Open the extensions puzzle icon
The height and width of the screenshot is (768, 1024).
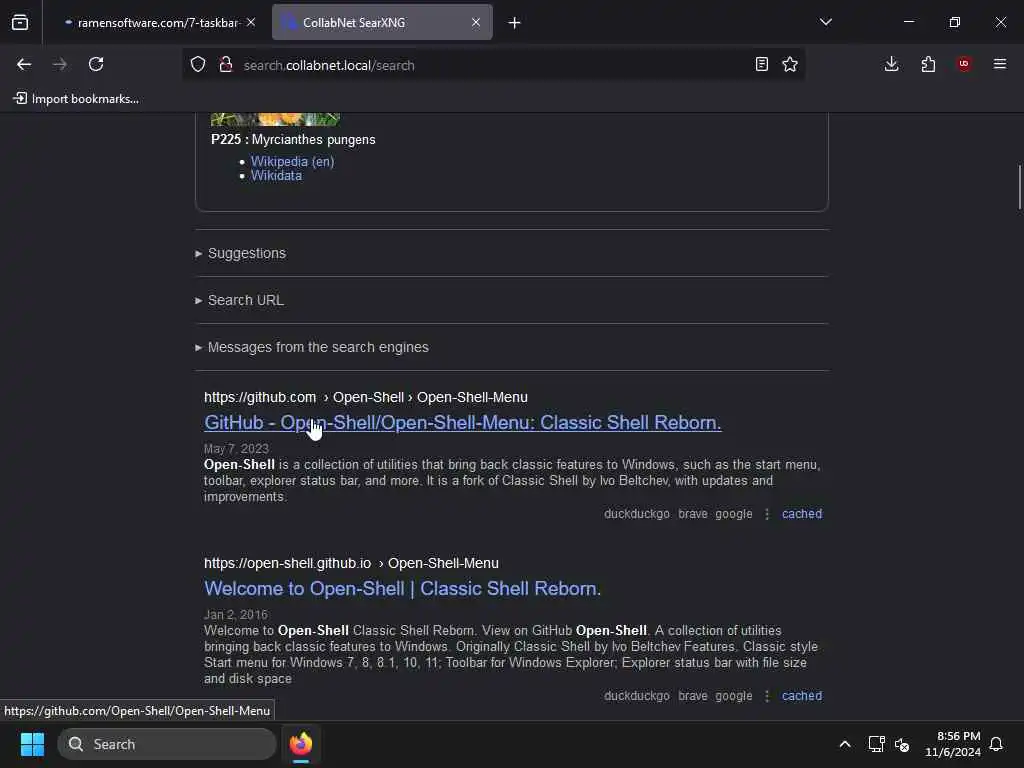pyautogui.click(x=928, y=64)
